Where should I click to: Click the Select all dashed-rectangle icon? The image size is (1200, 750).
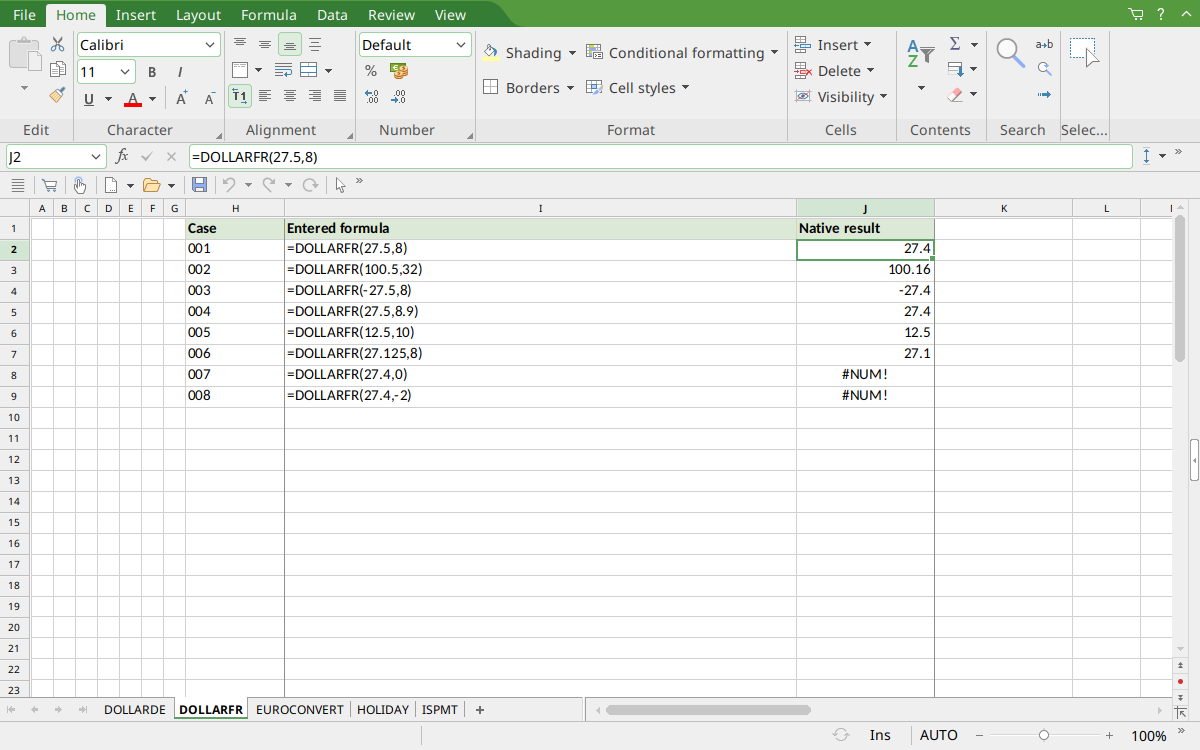pos(1084,52)
